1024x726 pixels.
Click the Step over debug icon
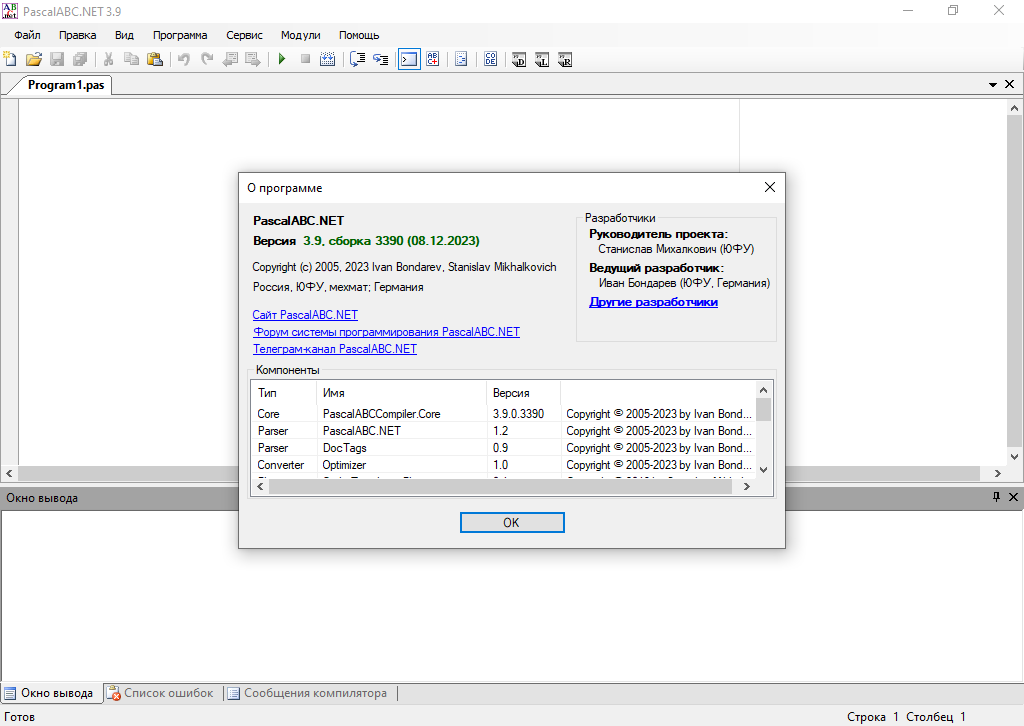point(358,60)
